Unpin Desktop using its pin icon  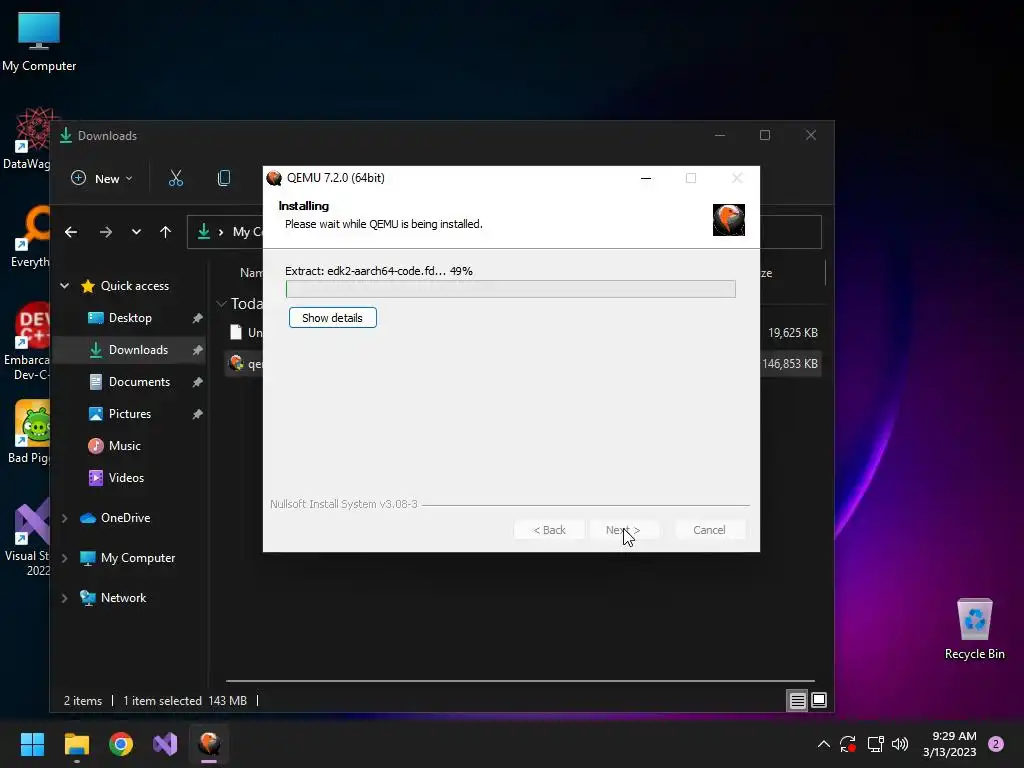[197, 318]
